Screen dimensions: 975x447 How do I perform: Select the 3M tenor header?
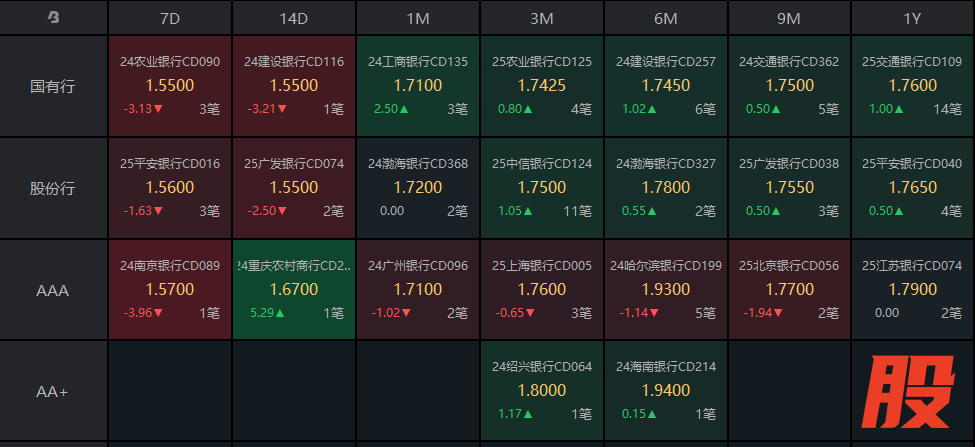pyautogui.click(x=542, y=18)
